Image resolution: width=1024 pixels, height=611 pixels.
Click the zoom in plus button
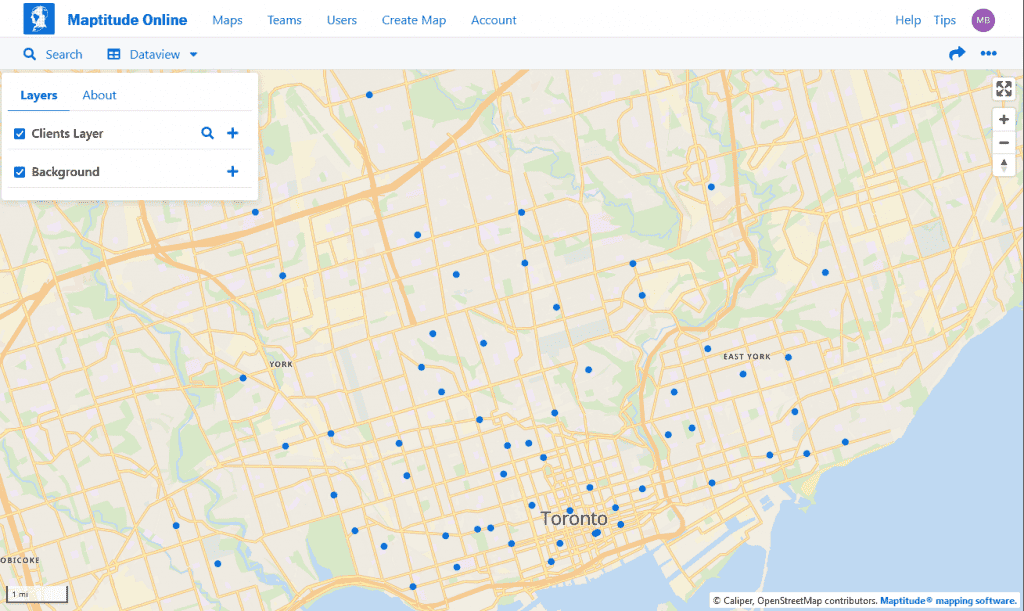[x=1003, y=119]
